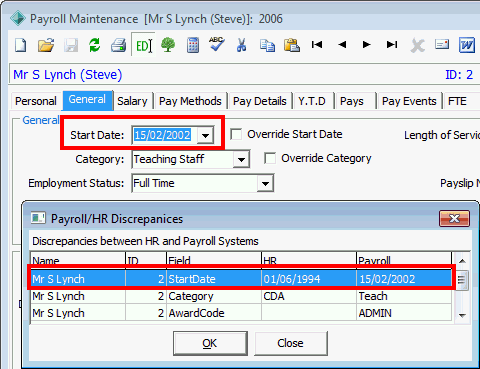Click the green tree toolbar icon

click(168, 45)
